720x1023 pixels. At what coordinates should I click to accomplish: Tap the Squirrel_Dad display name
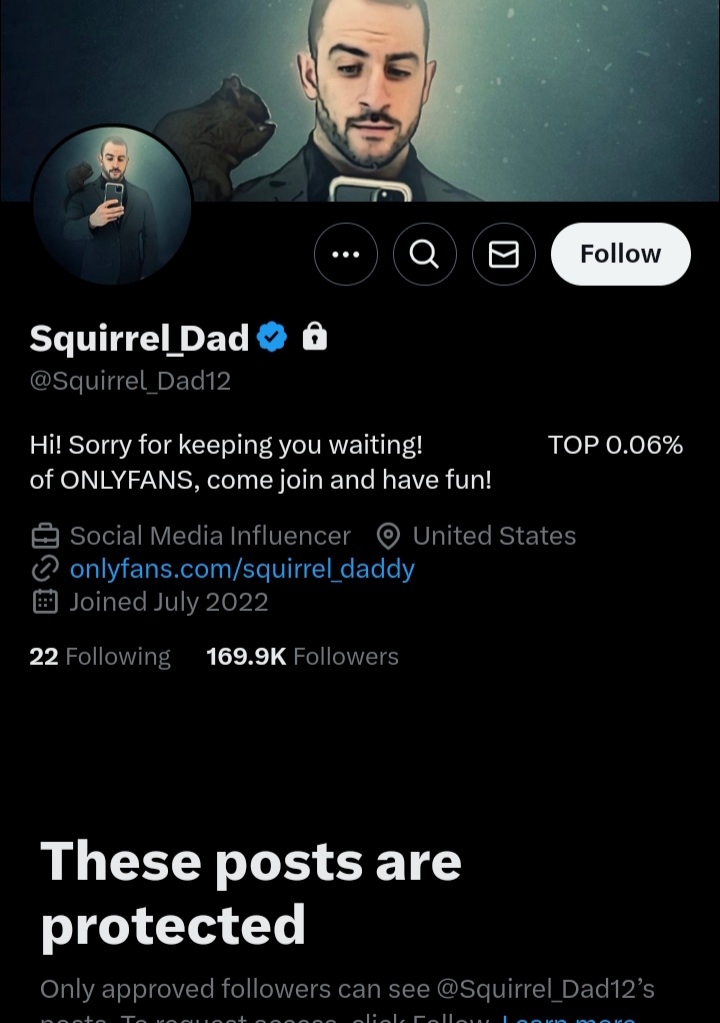[139, 339]
